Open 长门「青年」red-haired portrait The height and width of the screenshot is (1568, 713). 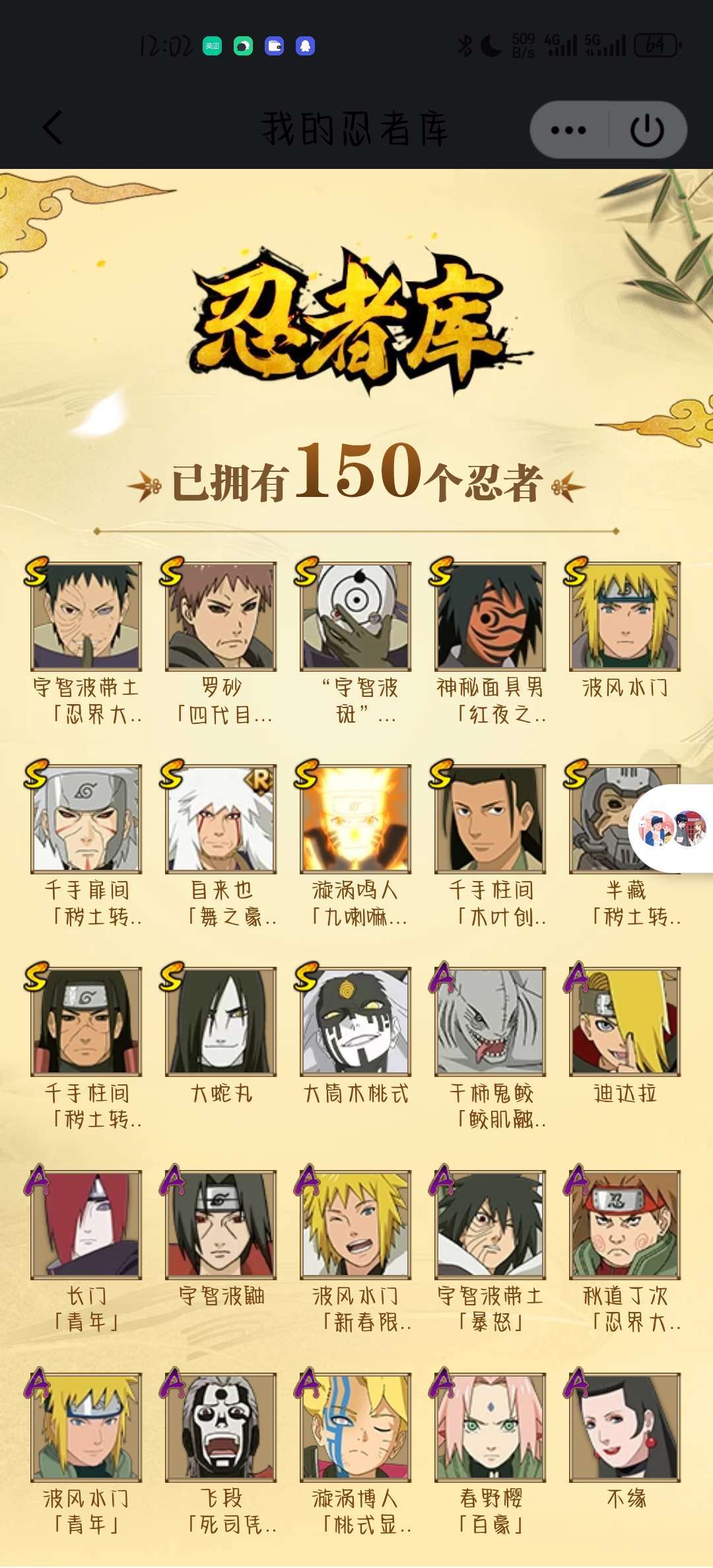[86, 1224]
